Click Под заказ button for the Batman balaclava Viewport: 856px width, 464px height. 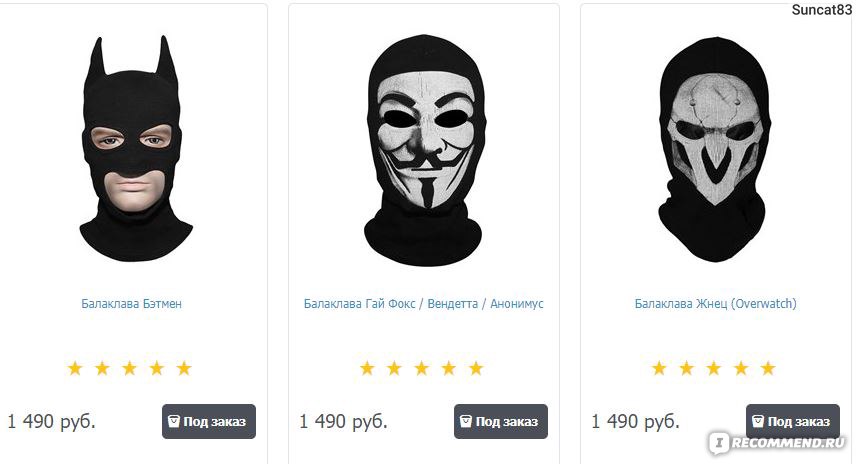coord(209,421)
